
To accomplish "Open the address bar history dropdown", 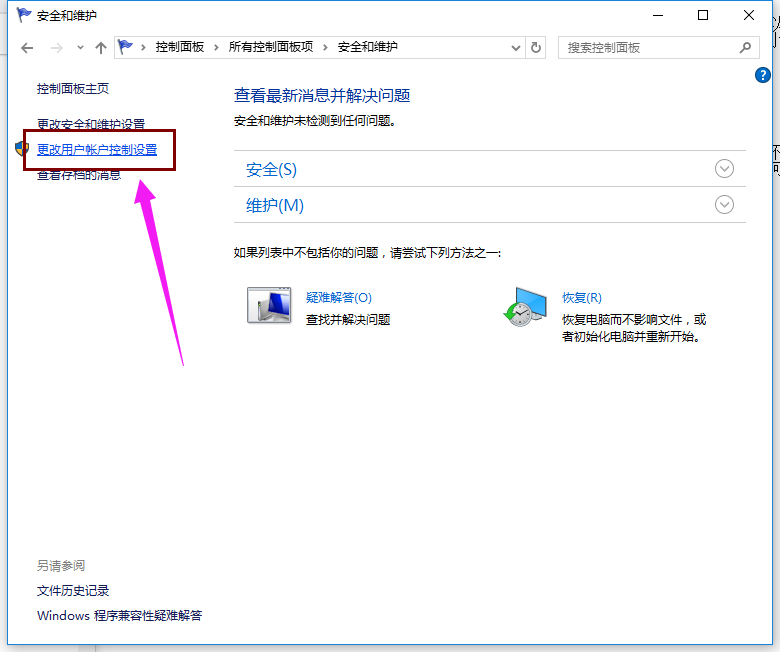I will click(x=516, y=47).
